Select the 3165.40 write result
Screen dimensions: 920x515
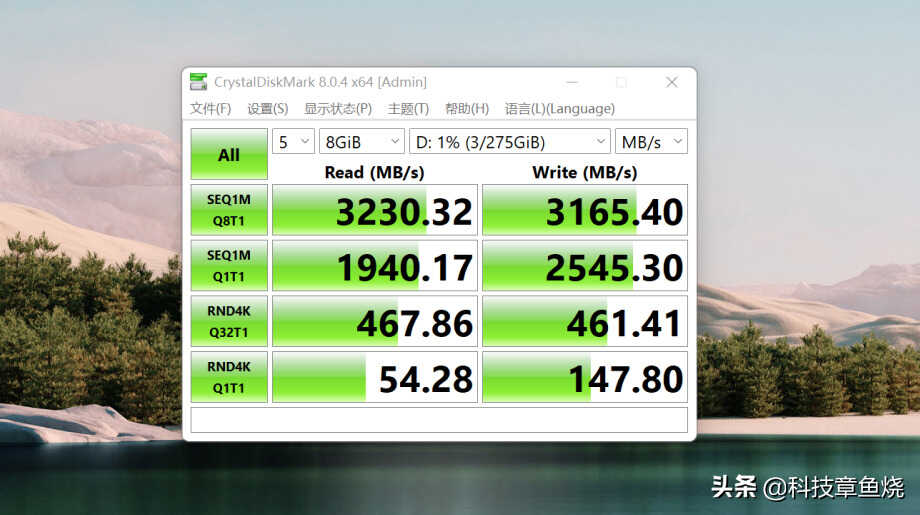tap(585, 210)
